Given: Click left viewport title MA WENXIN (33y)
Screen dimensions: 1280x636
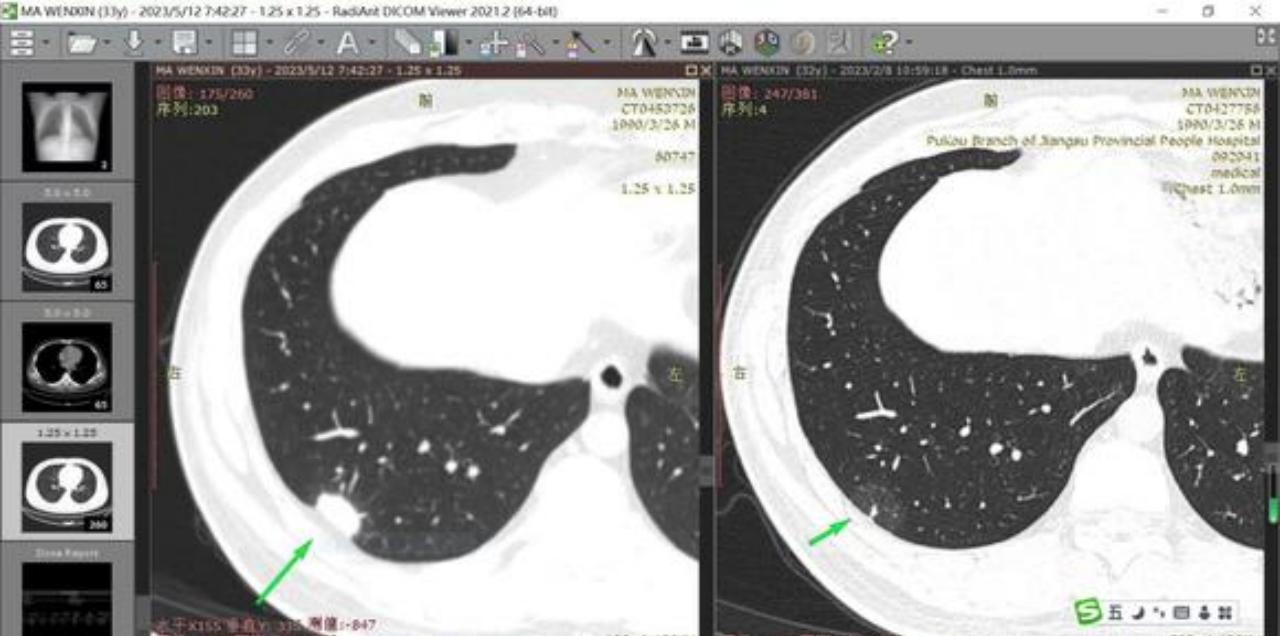Looking at the screenshot, I should coord(210,71).
